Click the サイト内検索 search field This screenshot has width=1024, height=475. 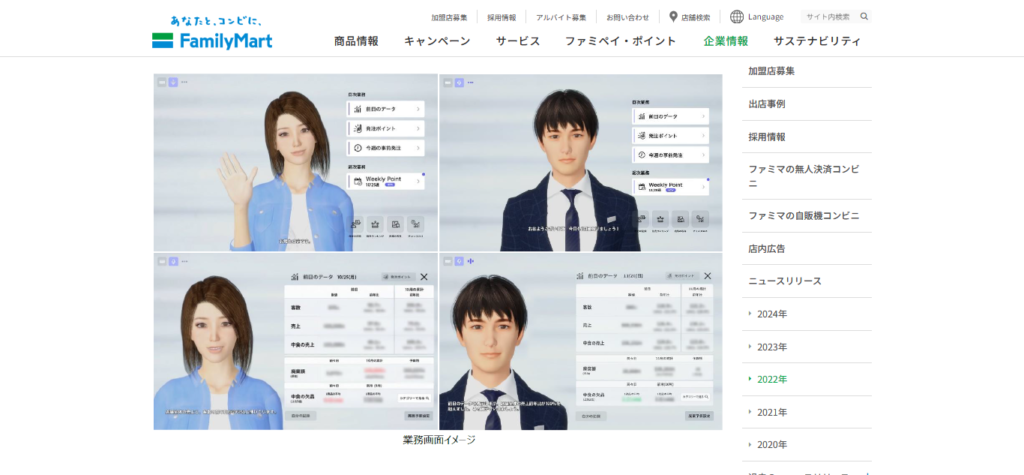point(828,17)
